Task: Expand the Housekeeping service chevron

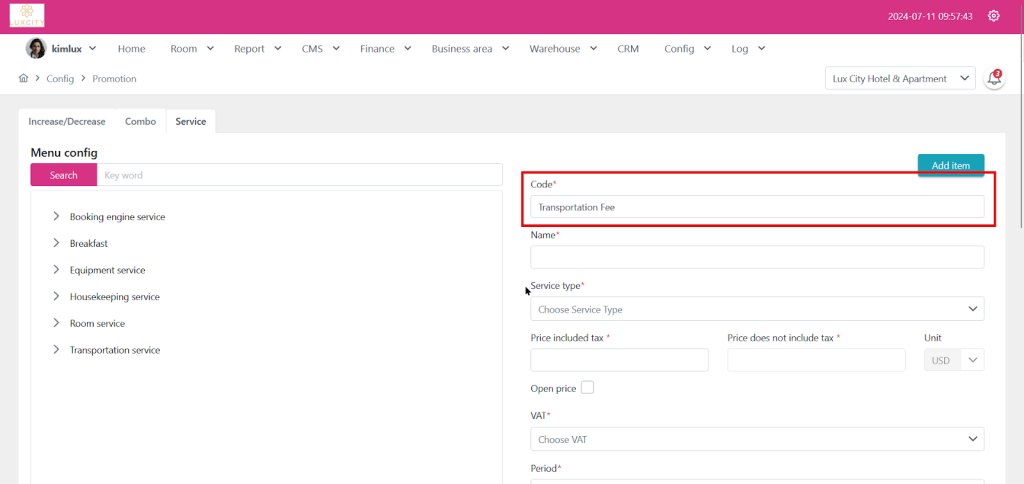Action: 56,297
